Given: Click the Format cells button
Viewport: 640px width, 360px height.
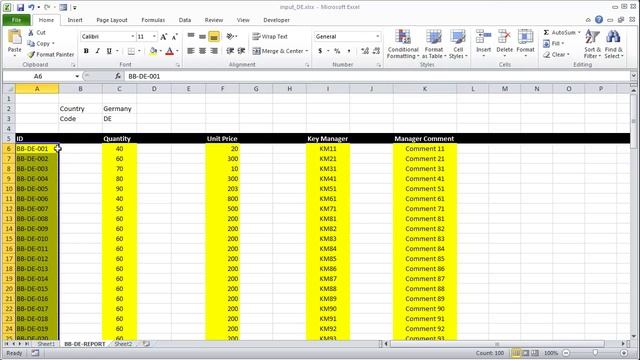Looking at the screenshot, I should [x=525, y=43].
